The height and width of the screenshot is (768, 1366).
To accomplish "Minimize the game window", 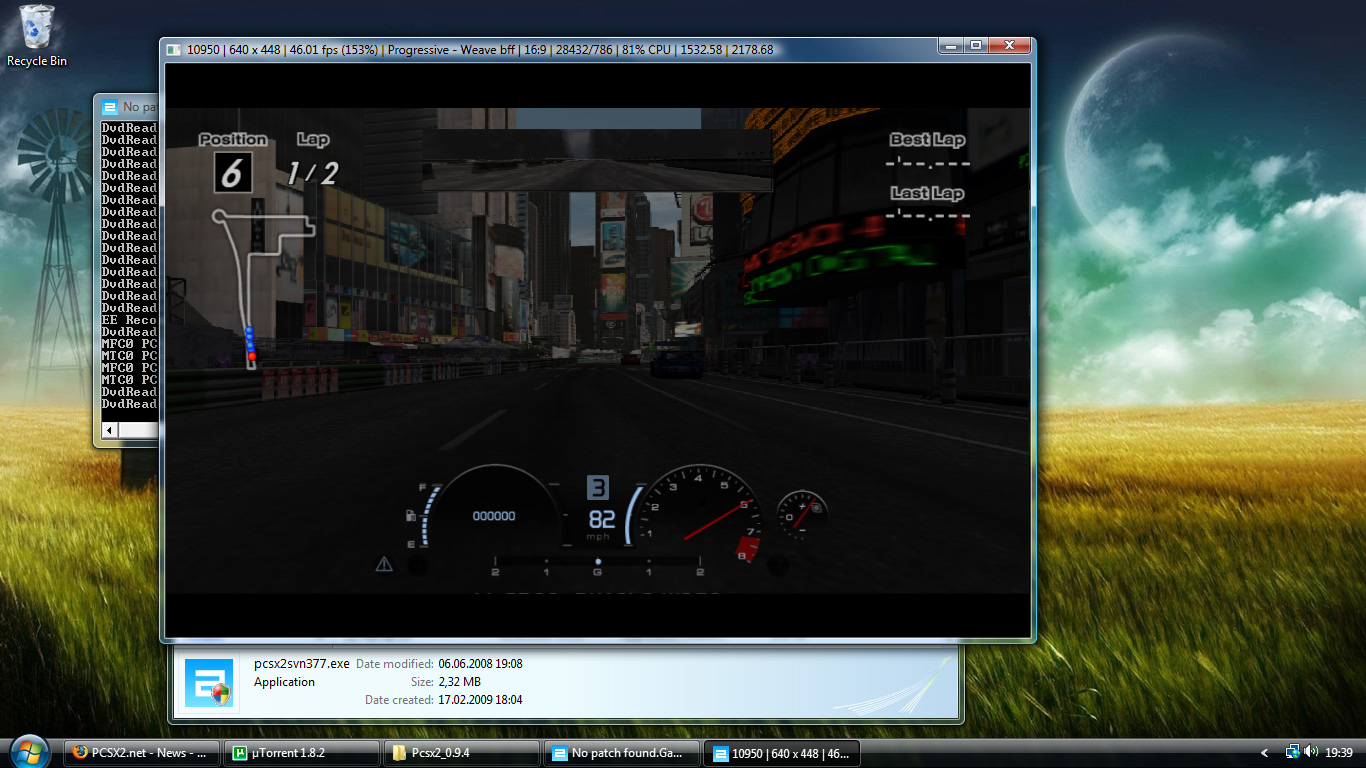I will 950,46.
